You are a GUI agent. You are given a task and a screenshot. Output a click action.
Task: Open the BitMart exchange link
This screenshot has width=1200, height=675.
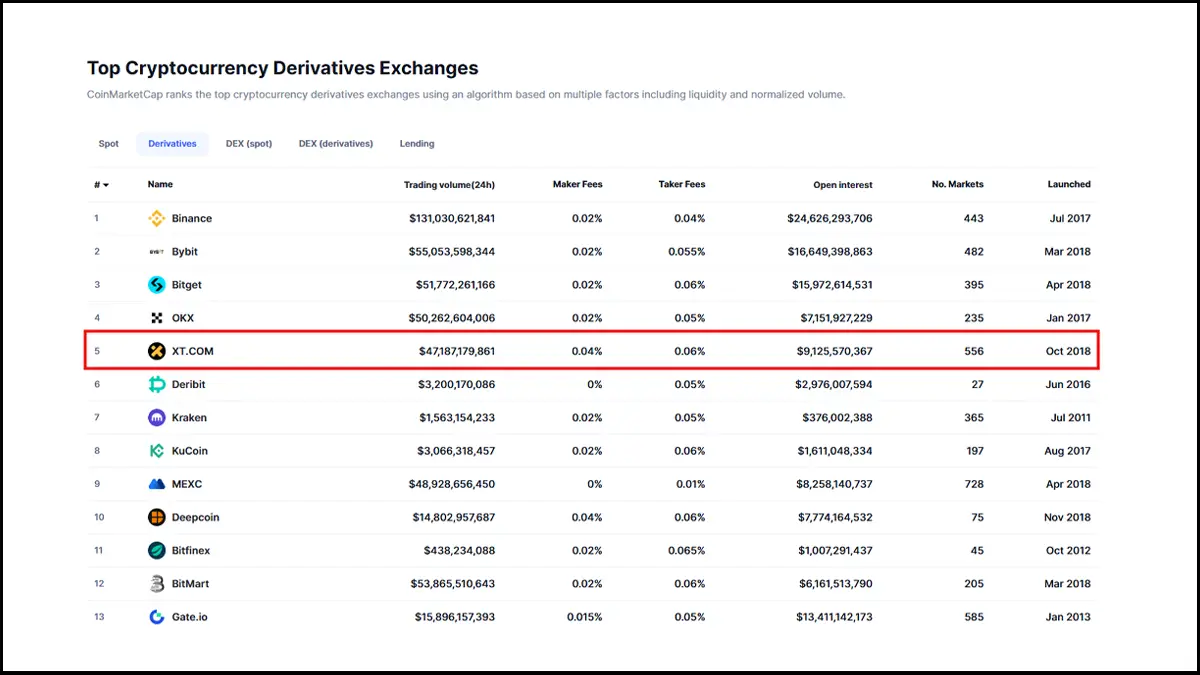(x=191, y=583)
